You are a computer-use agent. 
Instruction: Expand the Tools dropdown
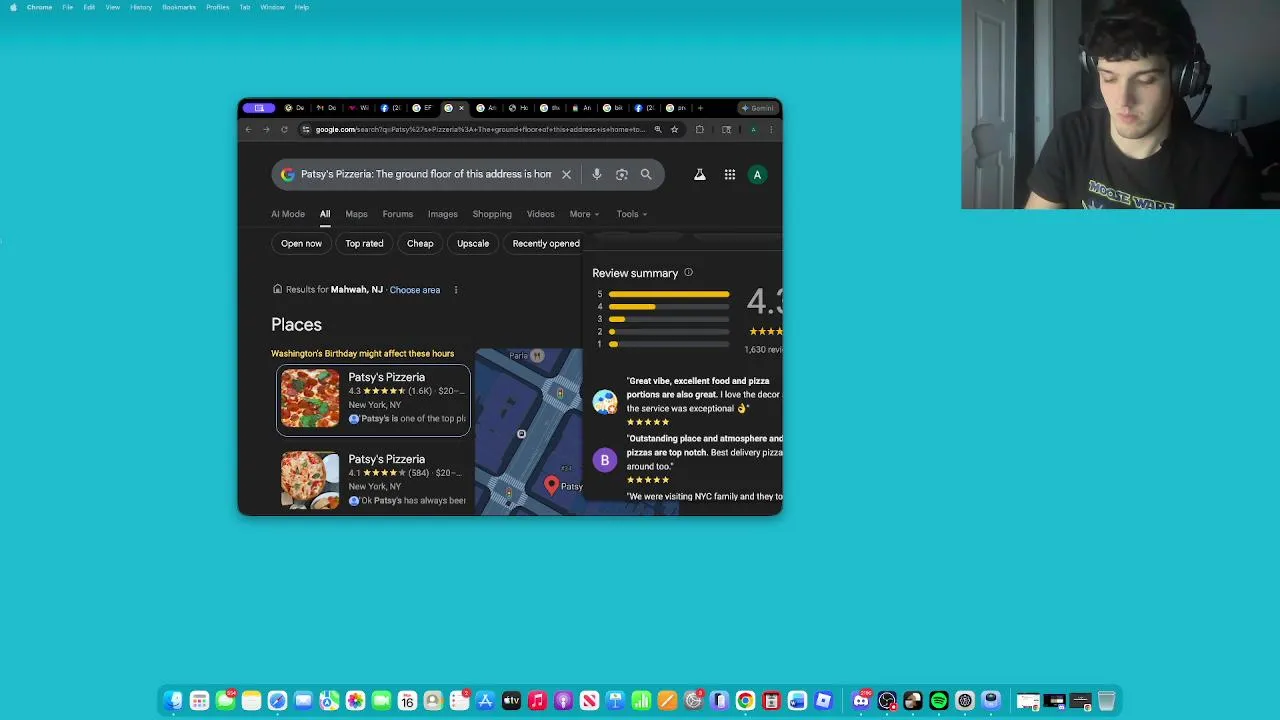(x=631, y=214)
